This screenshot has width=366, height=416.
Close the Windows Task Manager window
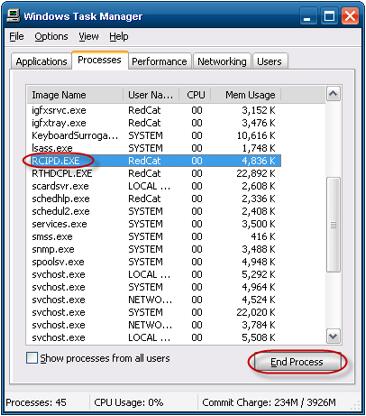click(x=350, y=16)
